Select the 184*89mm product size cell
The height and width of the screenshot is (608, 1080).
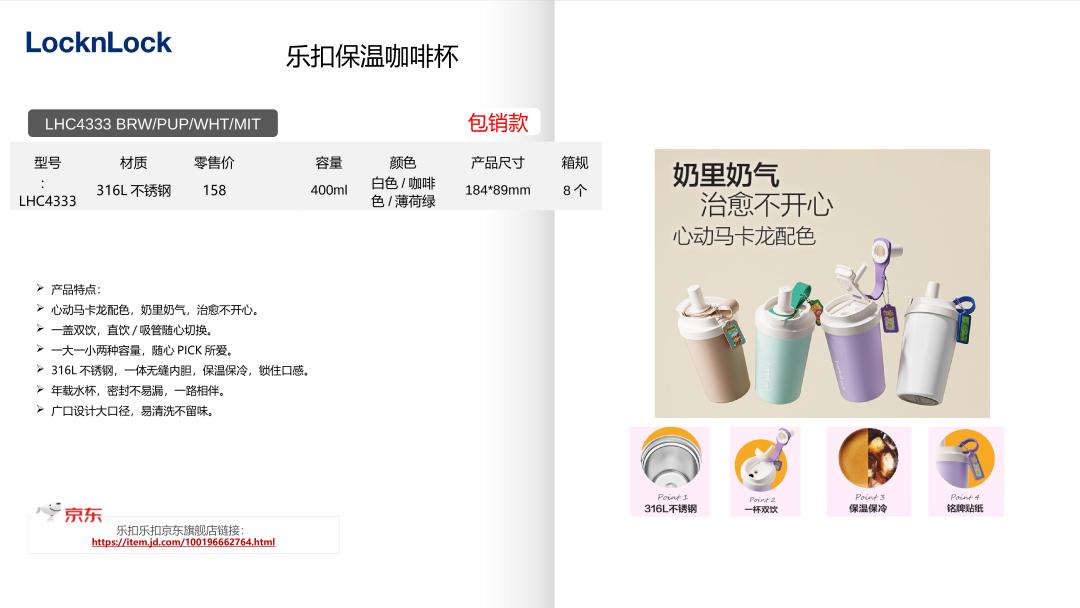(x=497, y=190)
